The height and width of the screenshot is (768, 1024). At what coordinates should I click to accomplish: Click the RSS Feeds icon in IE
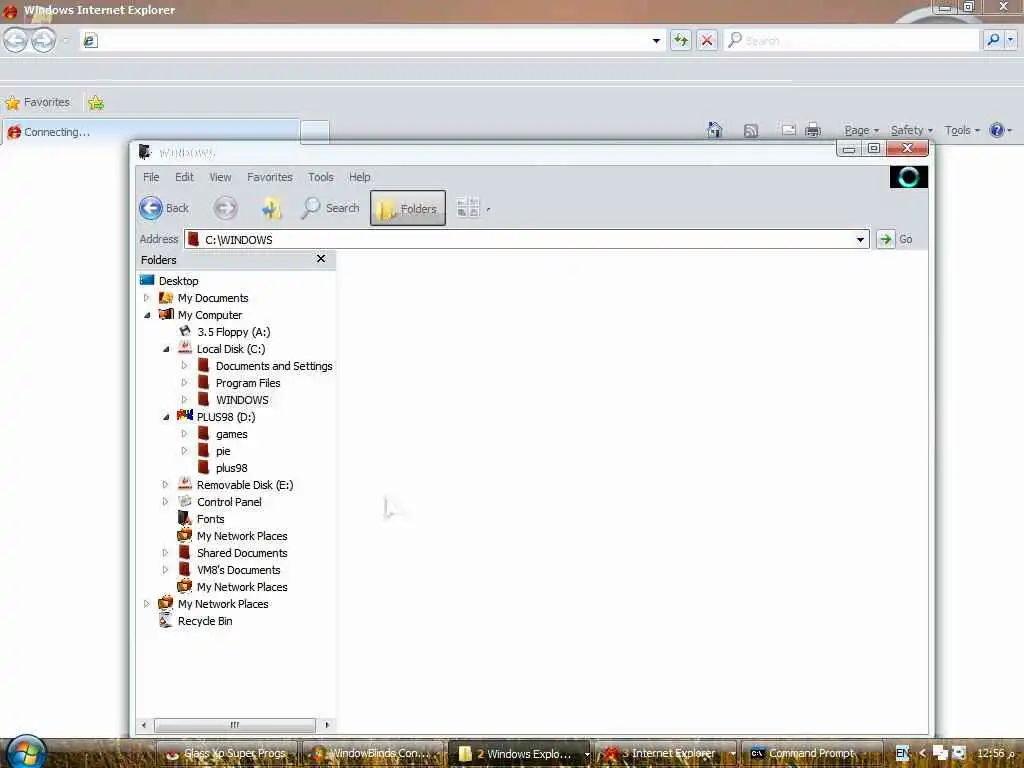(x=751, y=131)
